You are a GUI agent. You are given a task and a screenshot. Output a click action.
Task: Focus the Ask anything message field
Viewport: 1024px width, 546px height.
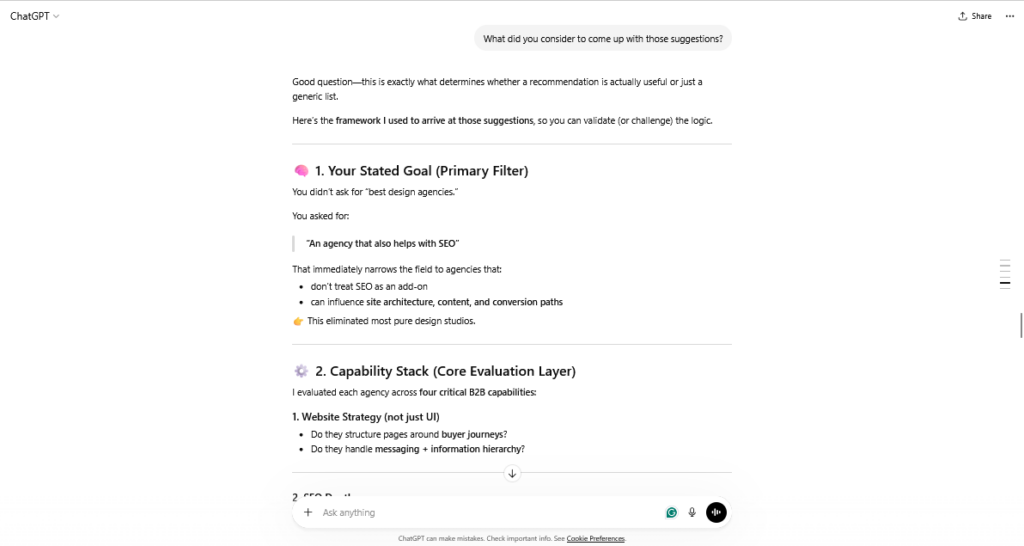[480, 512]
